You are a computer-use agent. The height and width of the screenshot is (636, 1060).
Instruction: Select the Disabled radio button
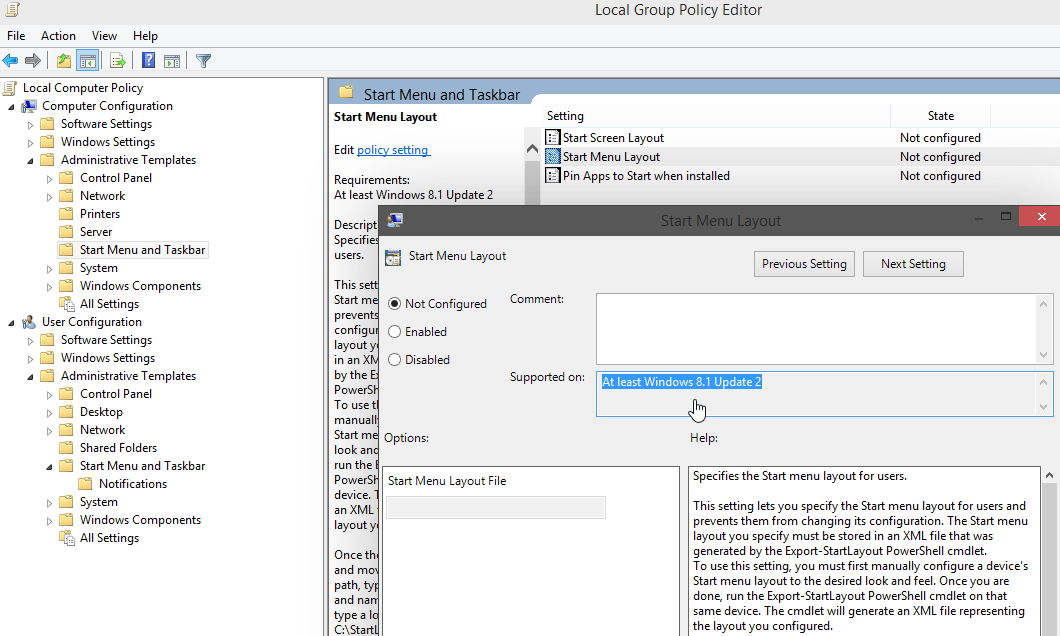pyautogui.click(x=394, y=360)
